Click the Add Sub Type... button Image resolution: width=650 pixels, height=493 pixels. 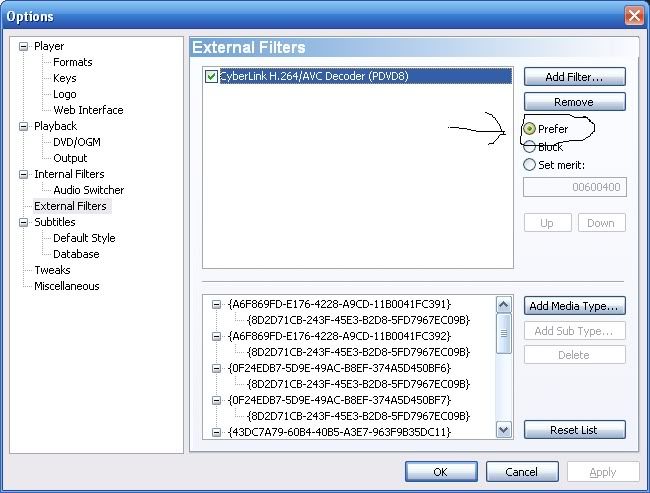575,331
